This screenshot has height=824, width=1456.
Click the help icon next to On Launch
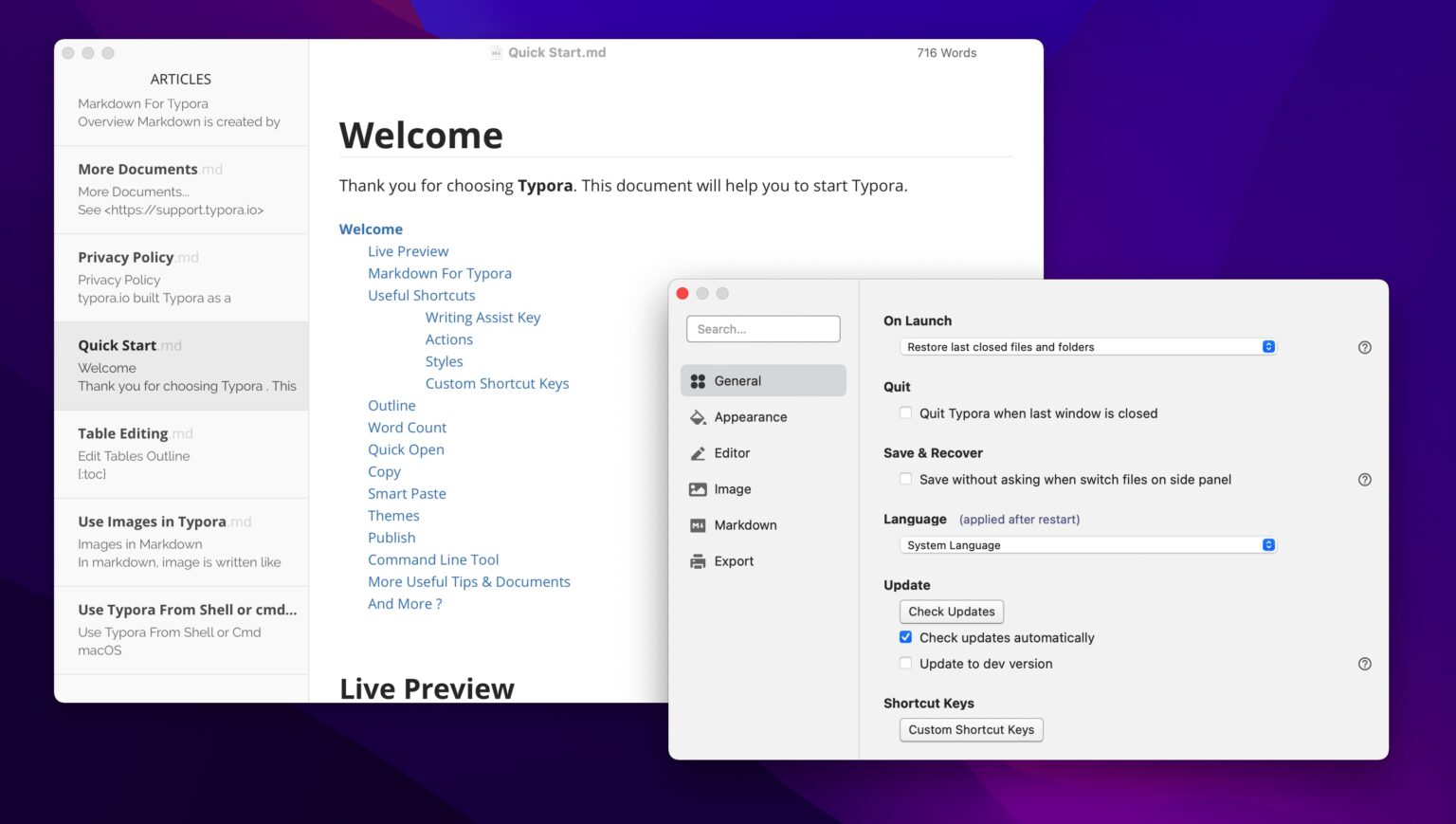click(1365, 347)
